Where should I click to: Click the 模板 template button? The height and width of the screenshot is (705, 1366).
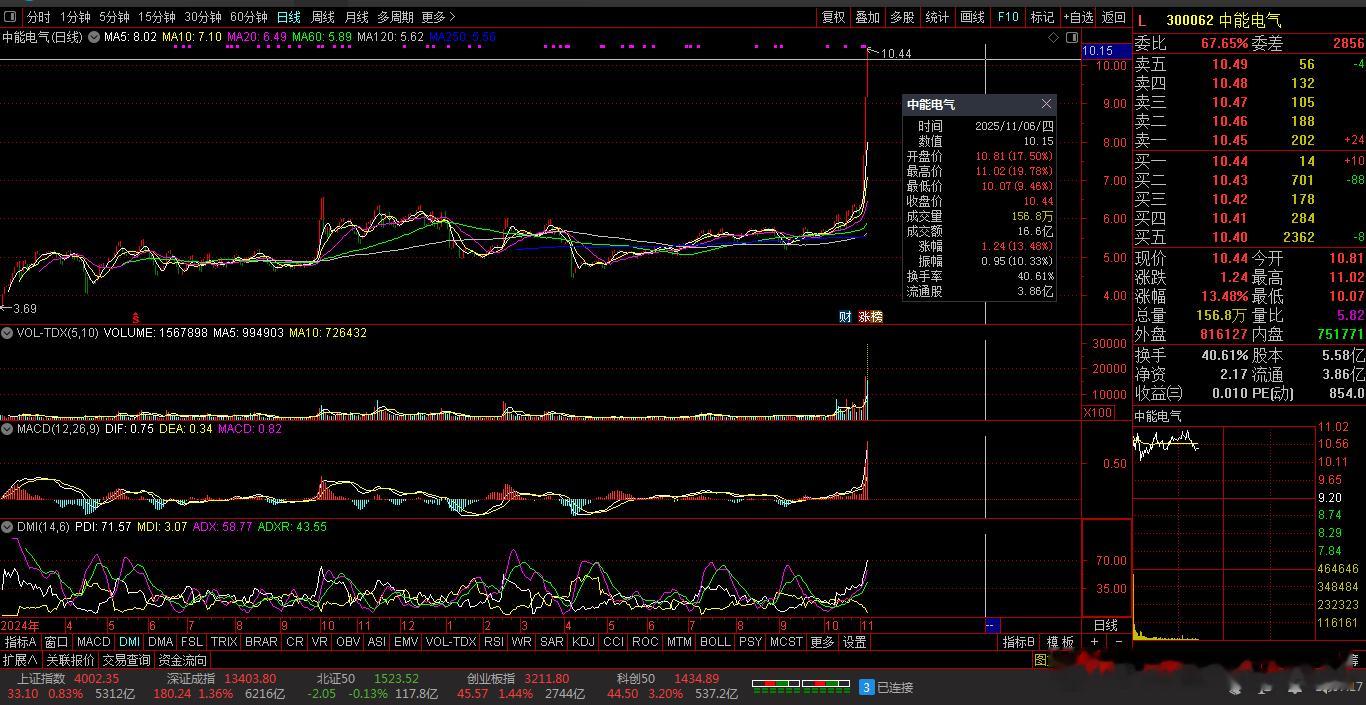[1060, 642]
